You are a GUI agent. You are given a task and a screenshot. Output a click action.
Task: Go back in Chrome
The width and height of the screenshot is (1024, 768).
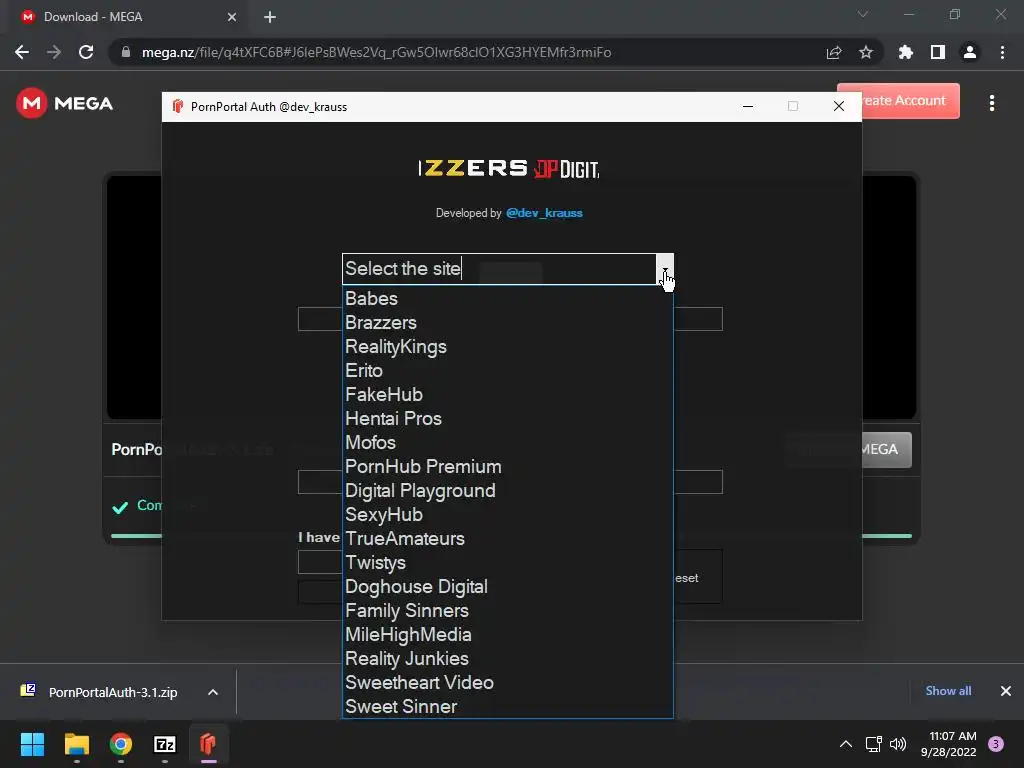[x=22, y=52]
